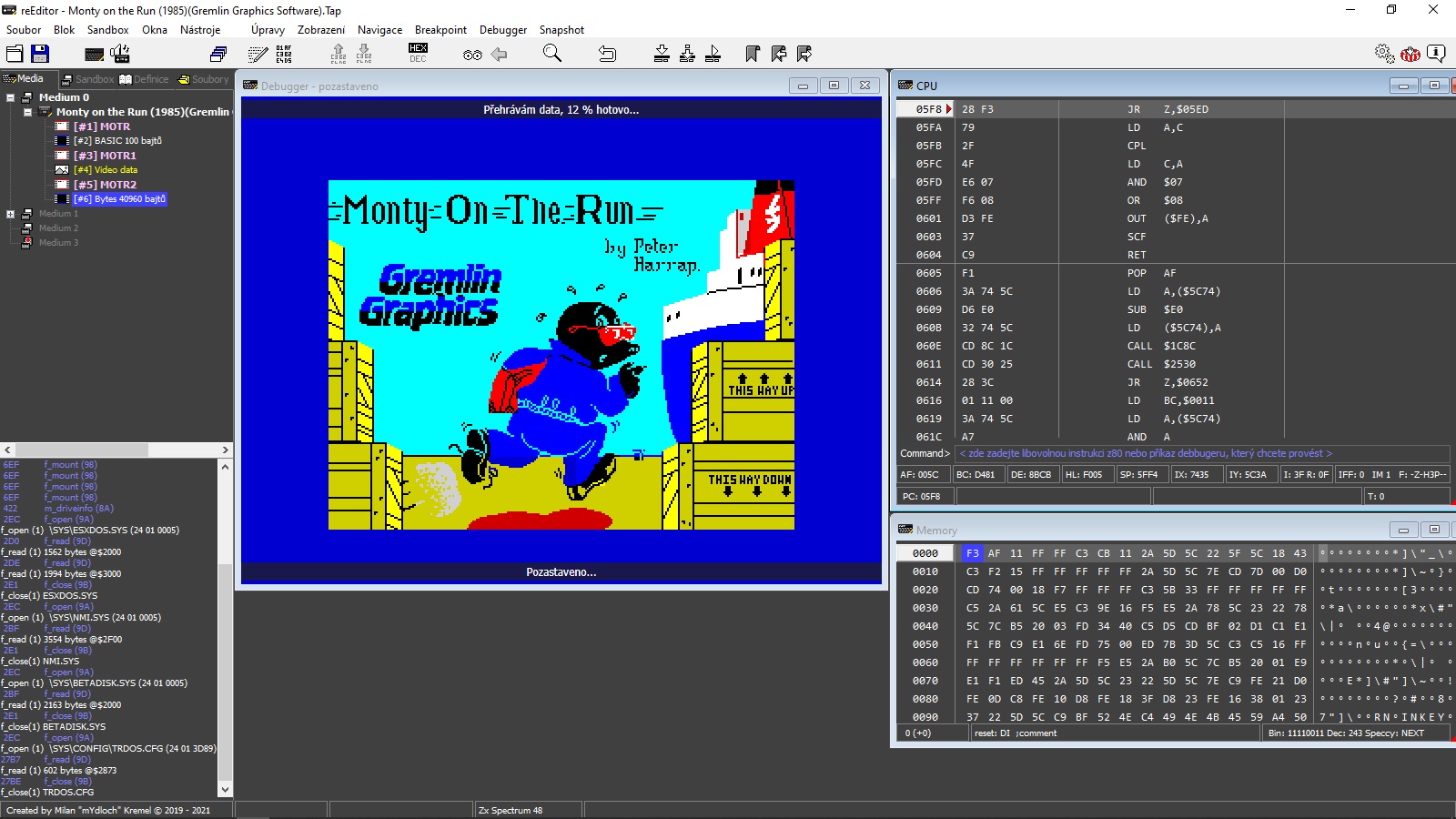Open the settings gear icon at top right
The width and height of the screenshot is (1456, 819).
(x=1384, y=54)
